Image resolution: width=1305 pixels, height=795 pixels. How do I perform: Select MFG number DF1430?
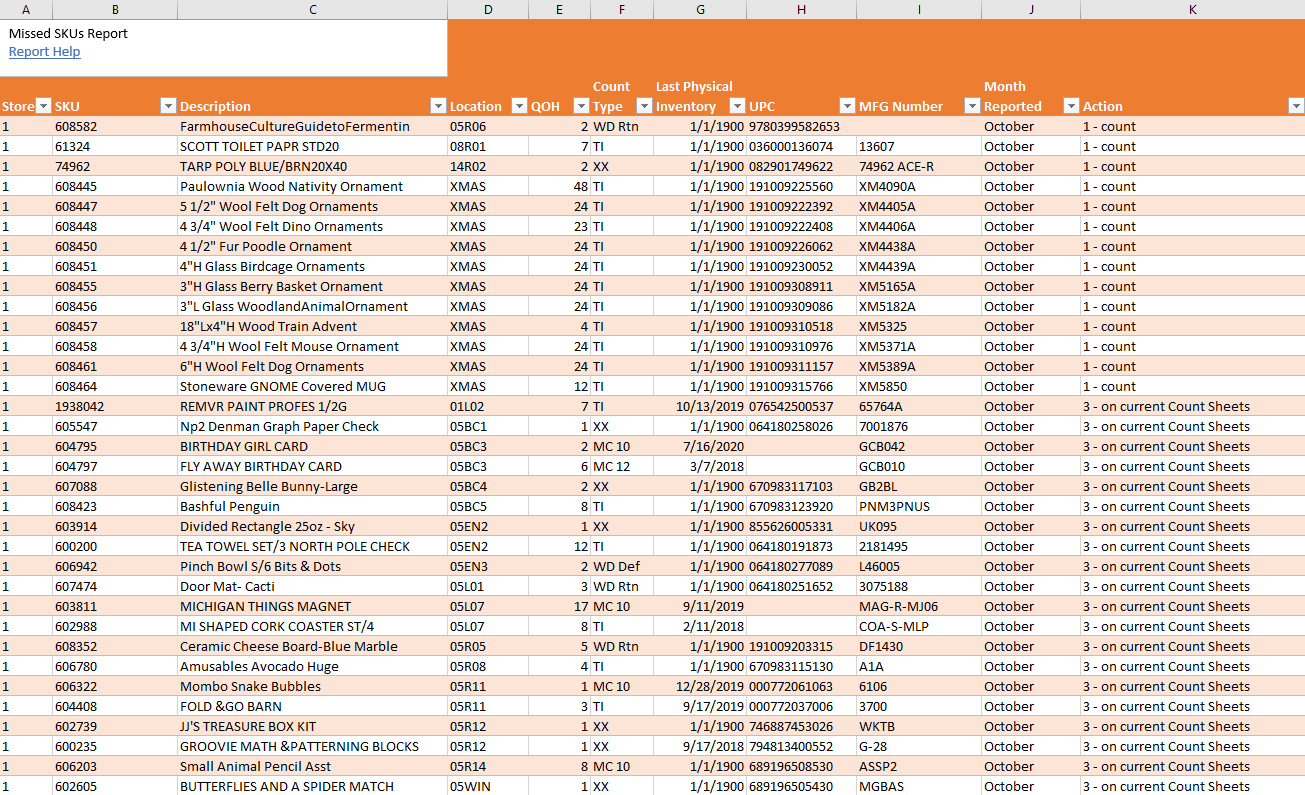(x=919, y=646)
